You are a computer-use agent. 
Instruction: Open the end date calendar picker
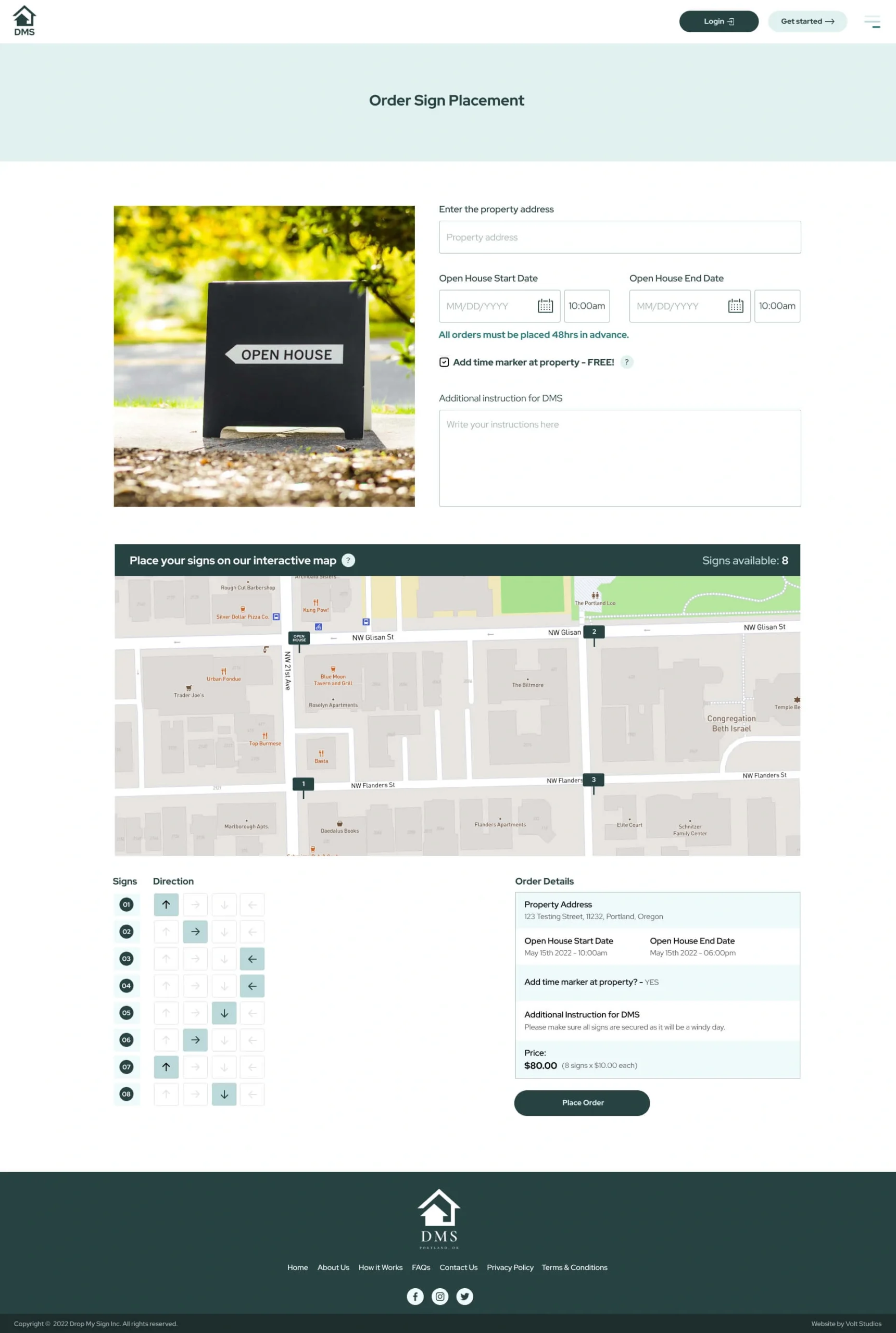[x=736, y=306]
